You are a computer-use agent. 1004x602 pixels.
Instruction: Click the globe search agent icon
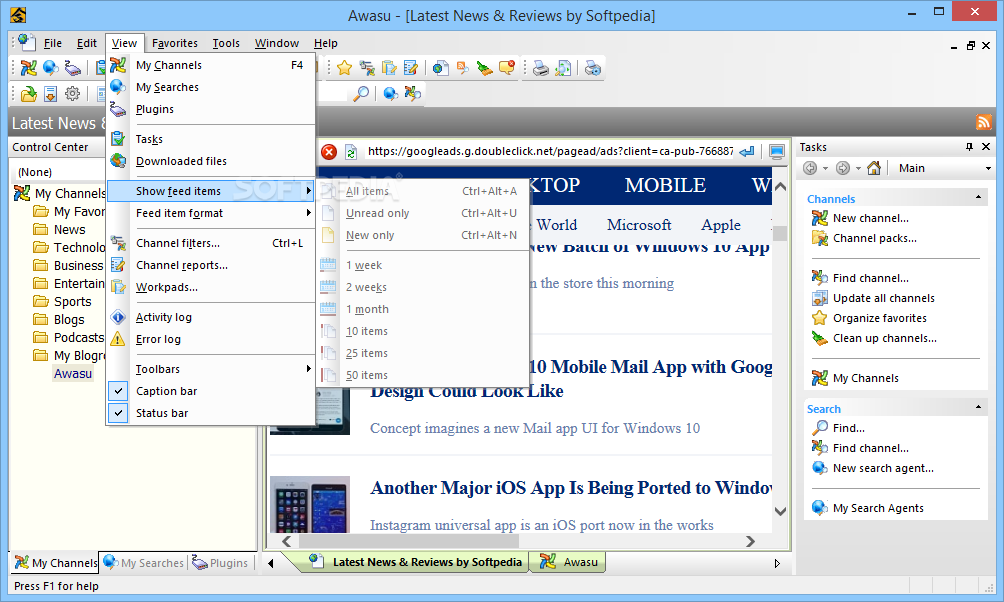tap(391, 94)
